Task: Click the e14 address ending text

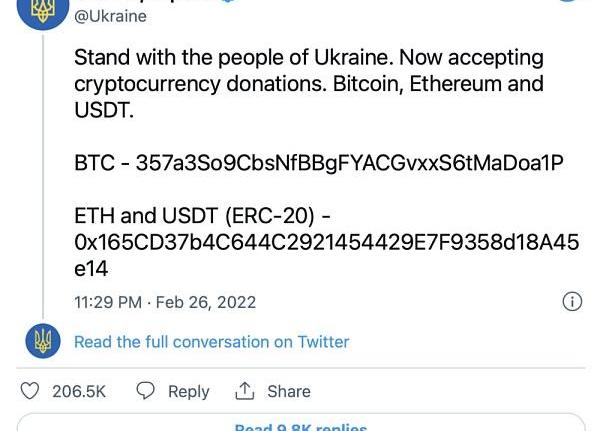Action: (x=91, y=269)
